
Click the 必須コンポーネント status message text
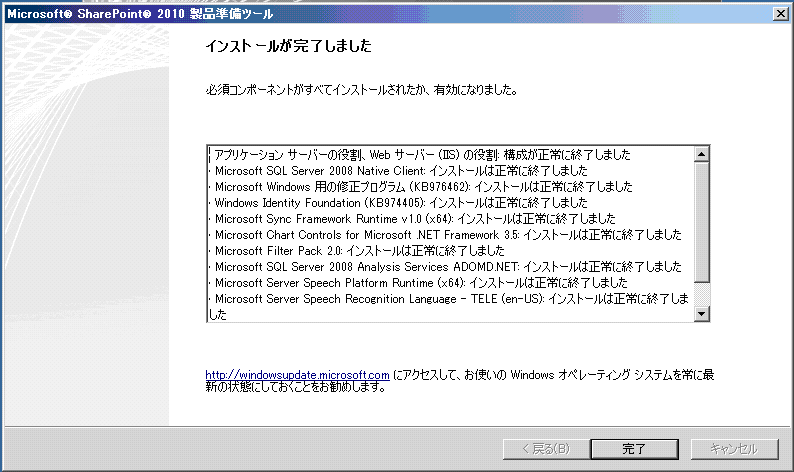(362, 90)
